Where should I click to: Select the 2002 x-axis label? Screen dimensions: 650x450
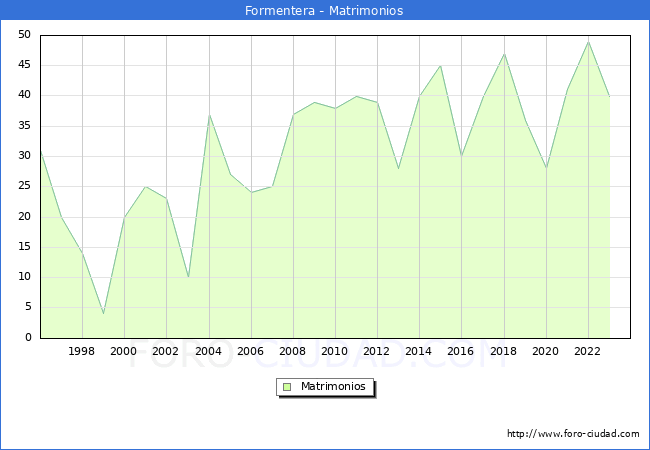165,351
